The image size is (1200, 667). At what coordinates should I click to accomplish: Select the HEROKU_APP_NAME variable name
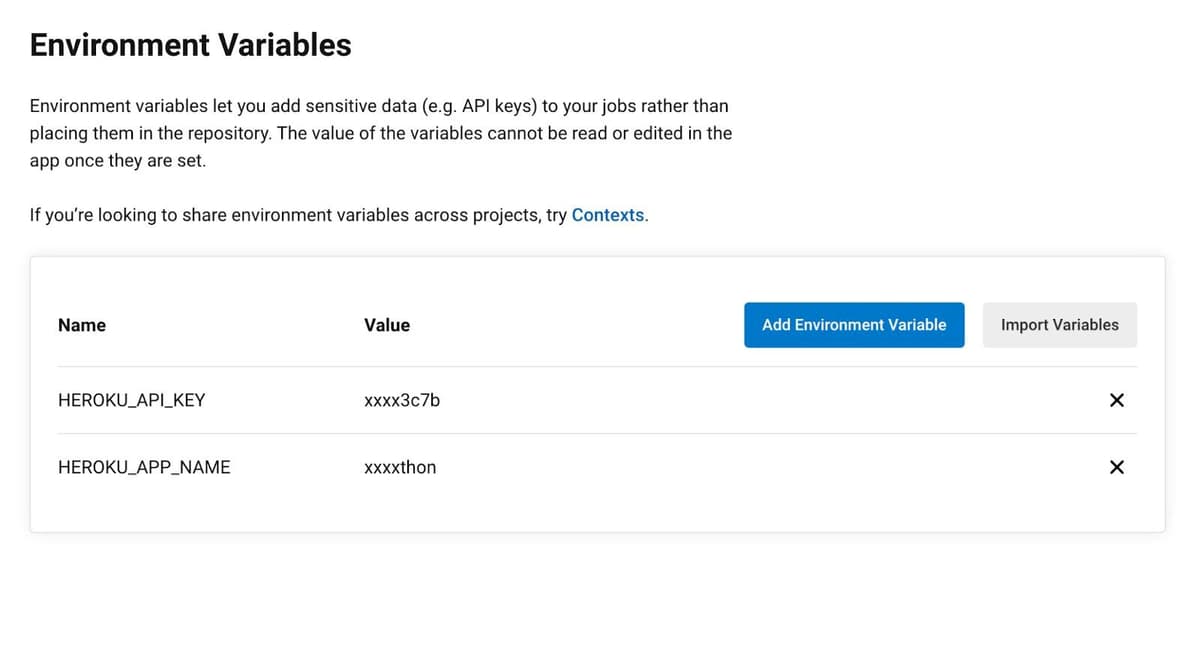(144, 467)
